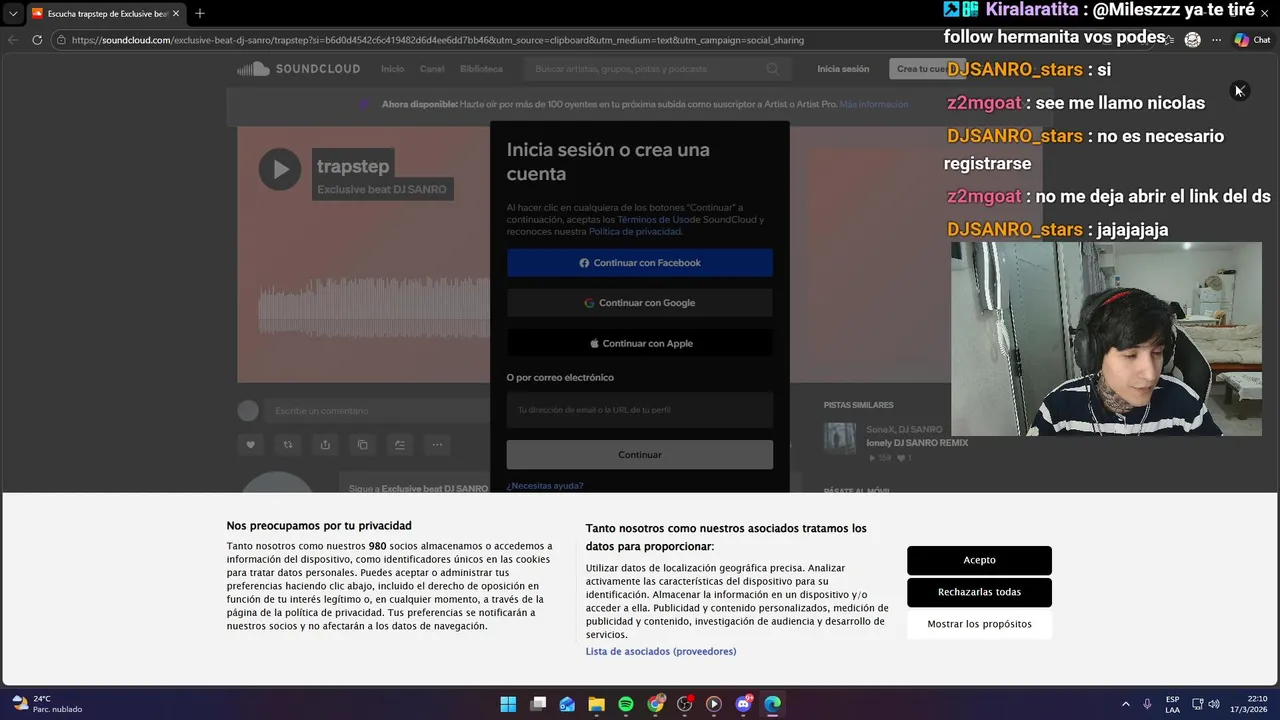Open the track's more options (three dots)
This screenshot has width=1280, height=720.
[437, 445]
